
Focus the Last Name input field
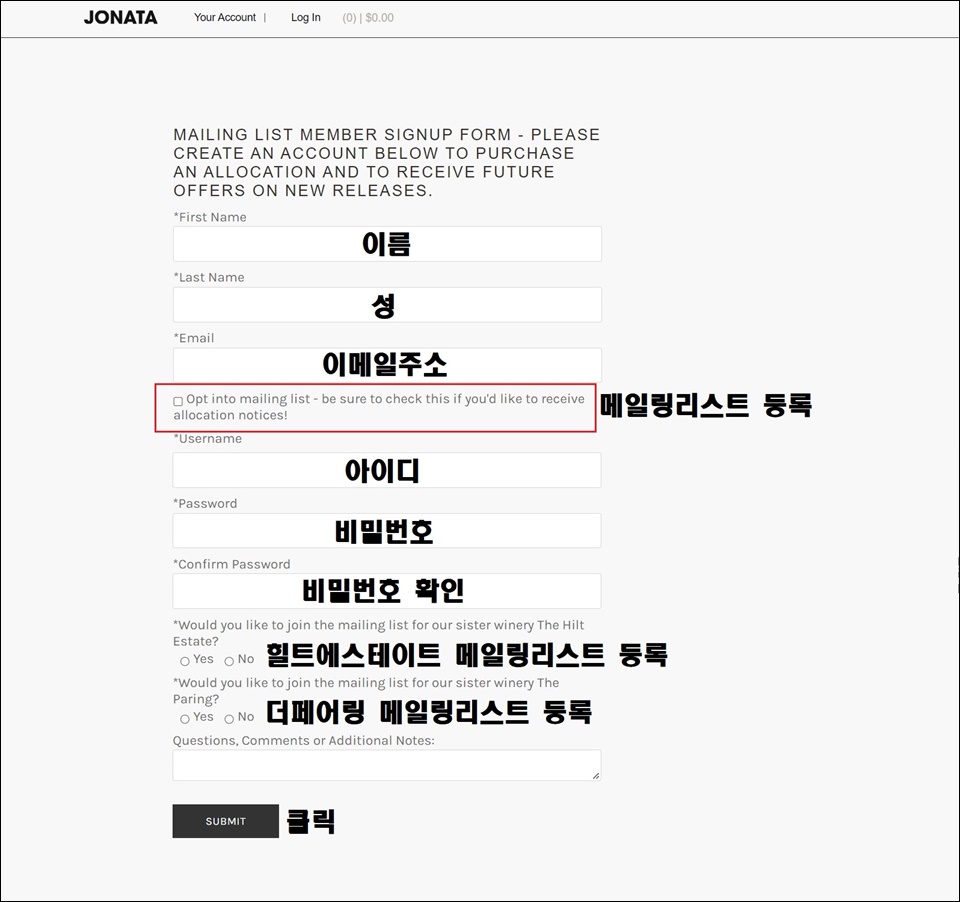(x=387, y=304)
